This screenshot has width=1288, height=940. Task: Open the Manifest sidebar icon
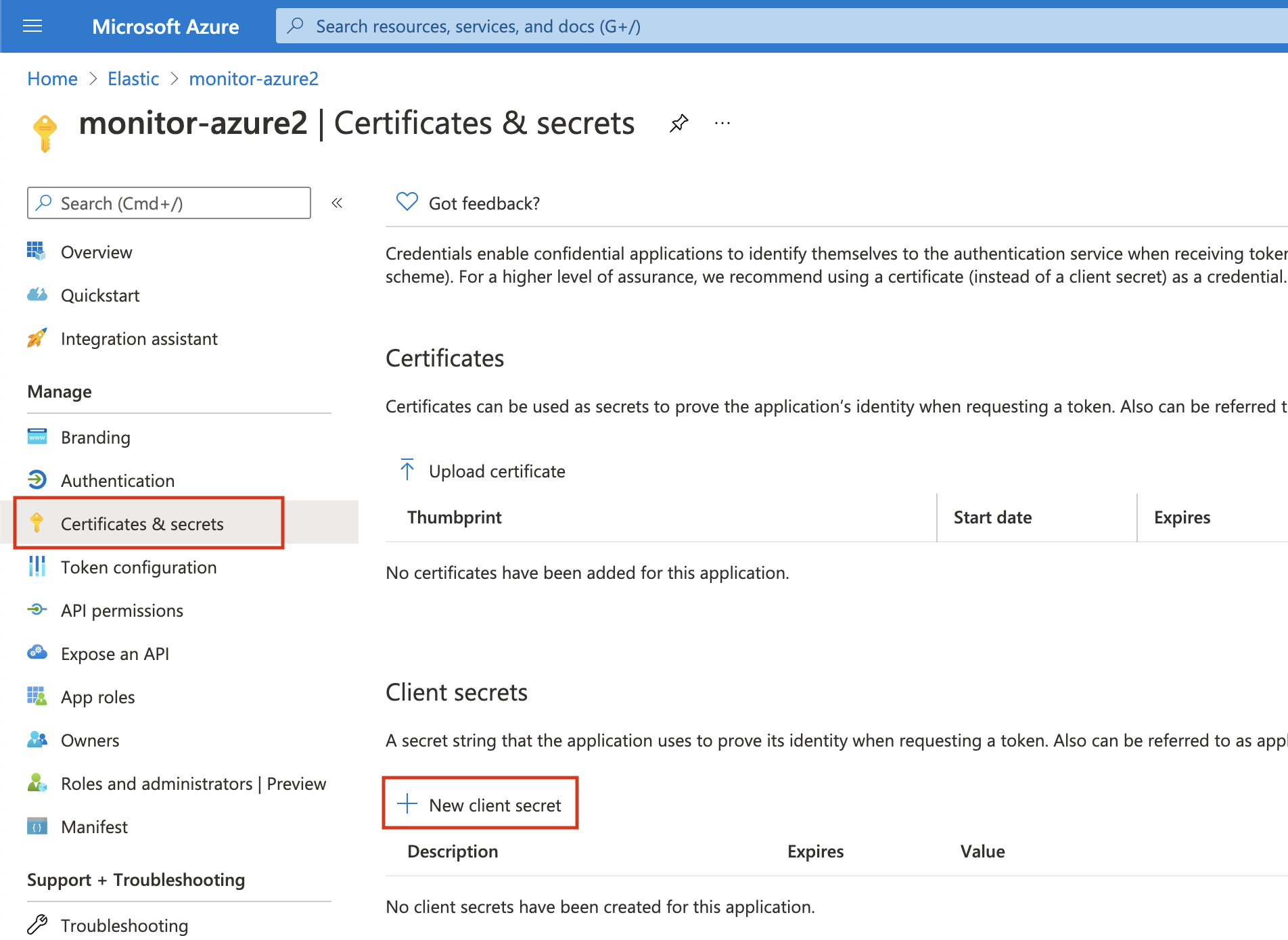[37, 826]
